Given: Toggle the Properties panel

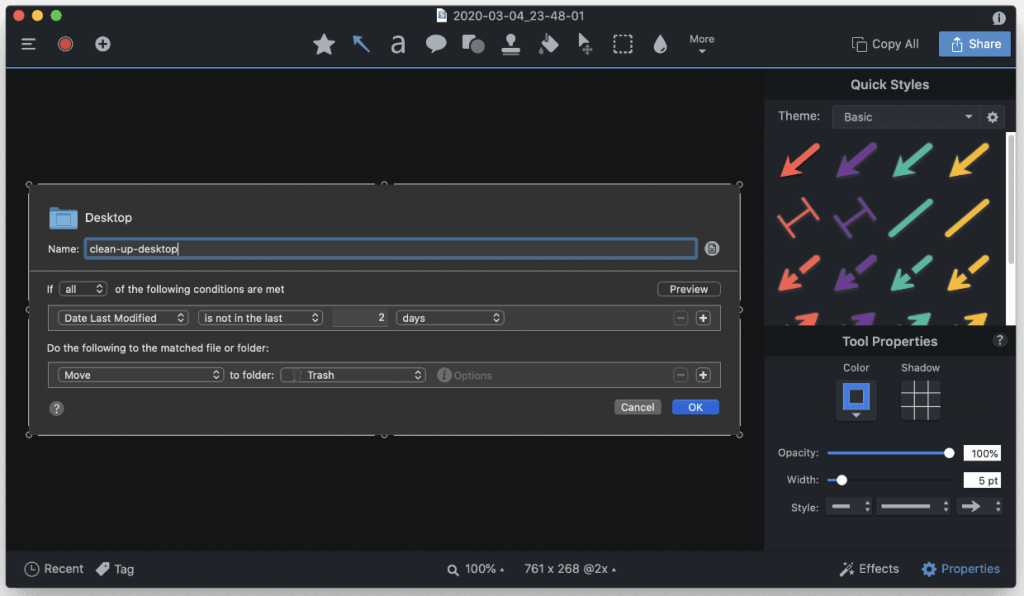Looking at the screenshot, I should pos(960,569).
